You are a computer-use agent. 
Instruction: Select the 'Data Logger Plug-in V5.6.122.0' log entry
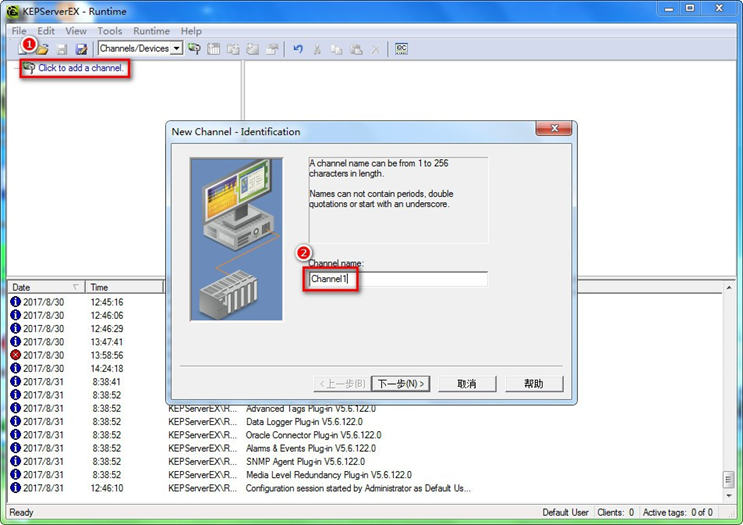304,422
